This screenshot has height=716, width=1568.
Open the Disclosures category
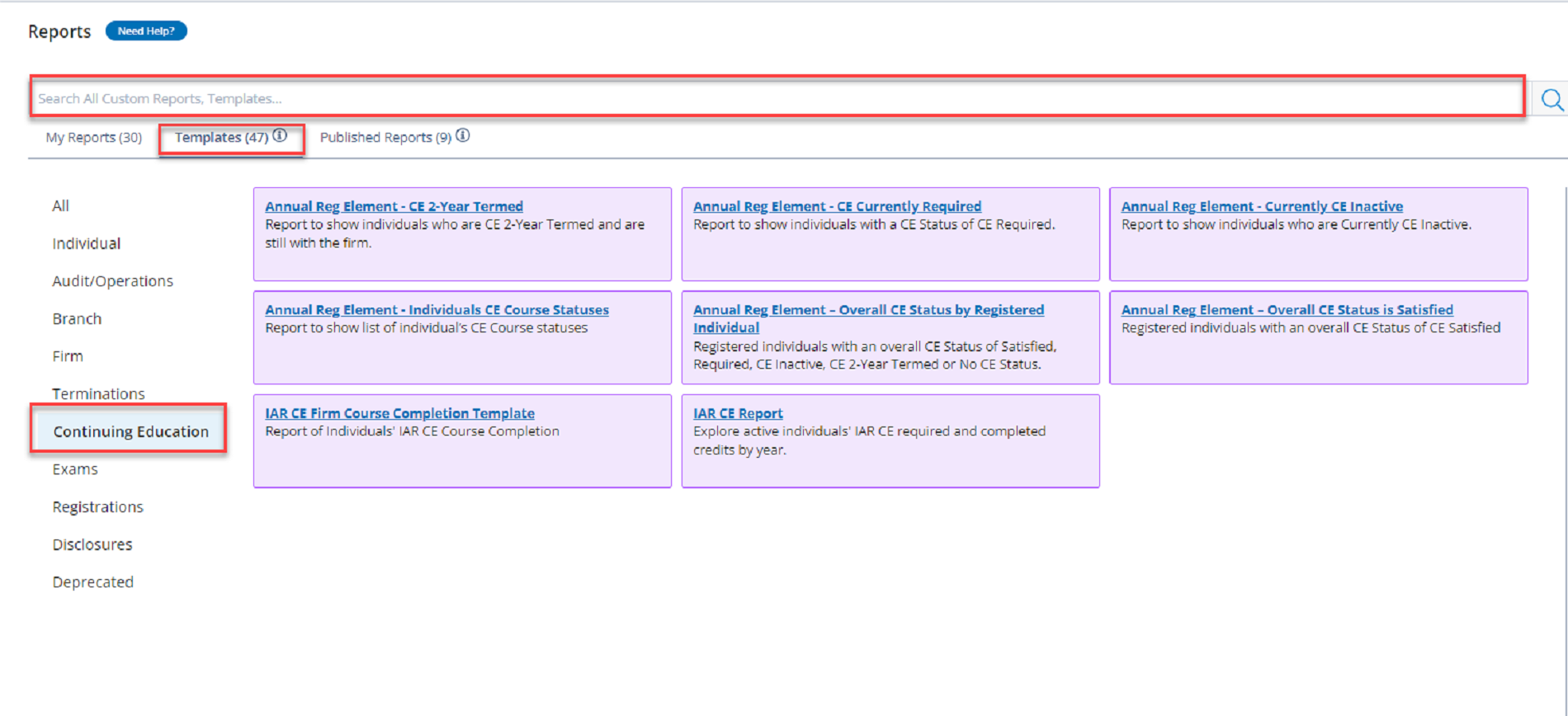(x=92, y=544)
